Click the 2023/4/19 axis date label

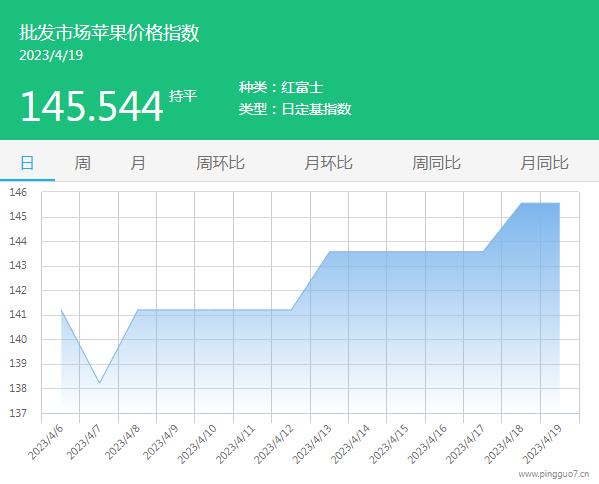[542, 444]
